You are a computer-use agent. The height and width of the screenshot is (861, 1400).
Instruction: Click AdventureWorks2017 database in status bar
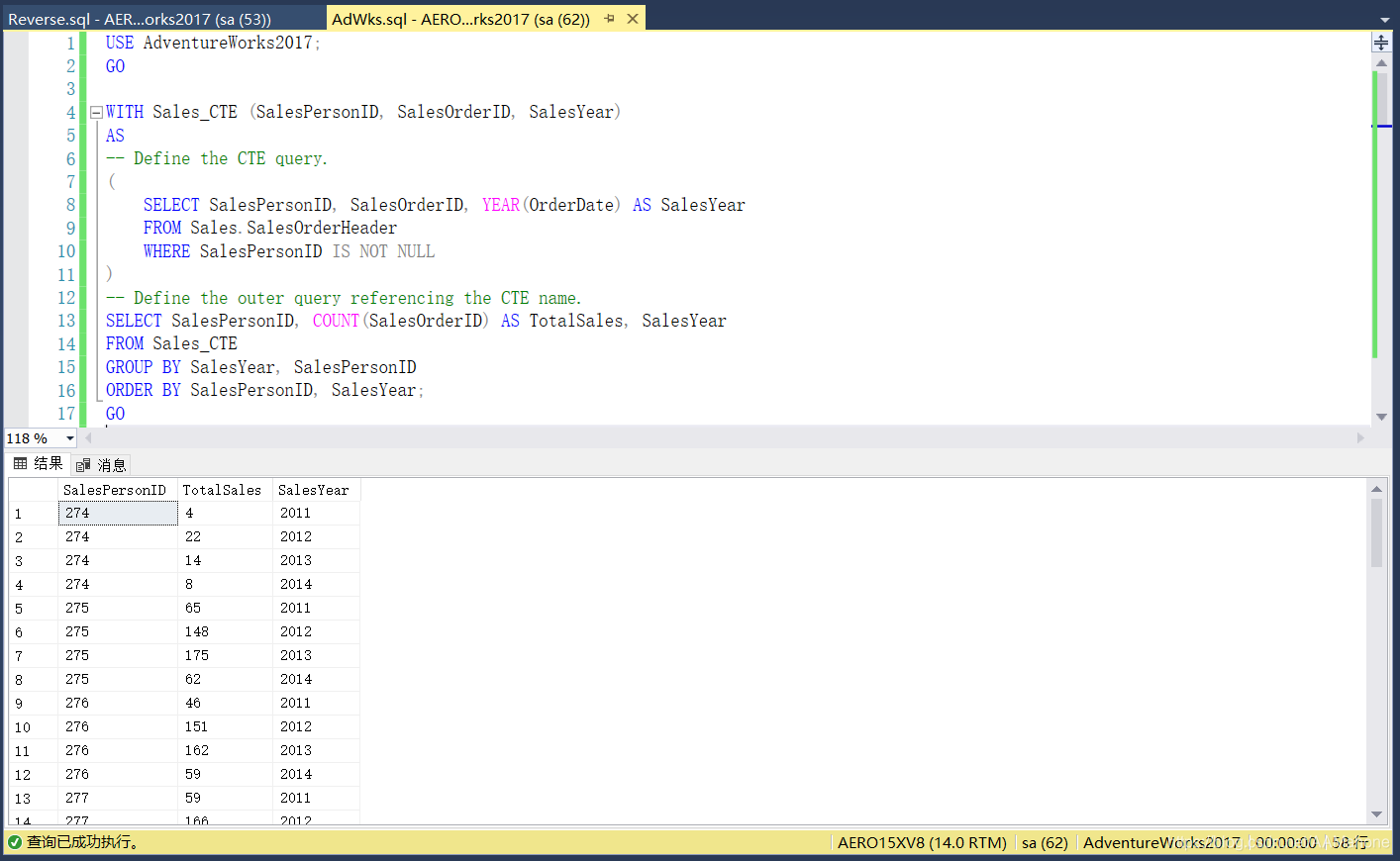pyautogui.click(x=1161, y=843)
